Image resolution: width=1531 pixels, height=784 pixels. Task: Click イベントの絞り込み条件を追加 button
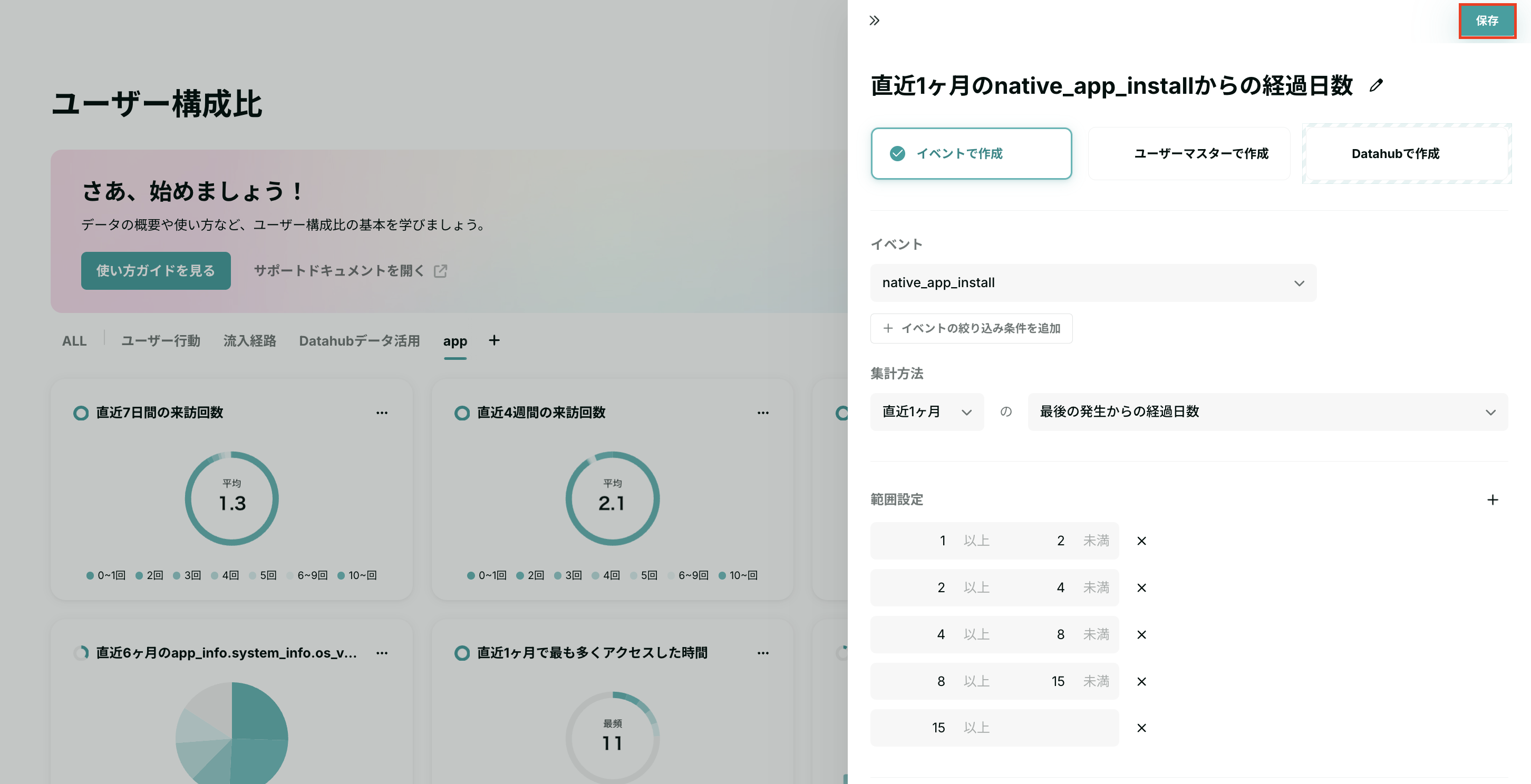click(x=971, y=328)
